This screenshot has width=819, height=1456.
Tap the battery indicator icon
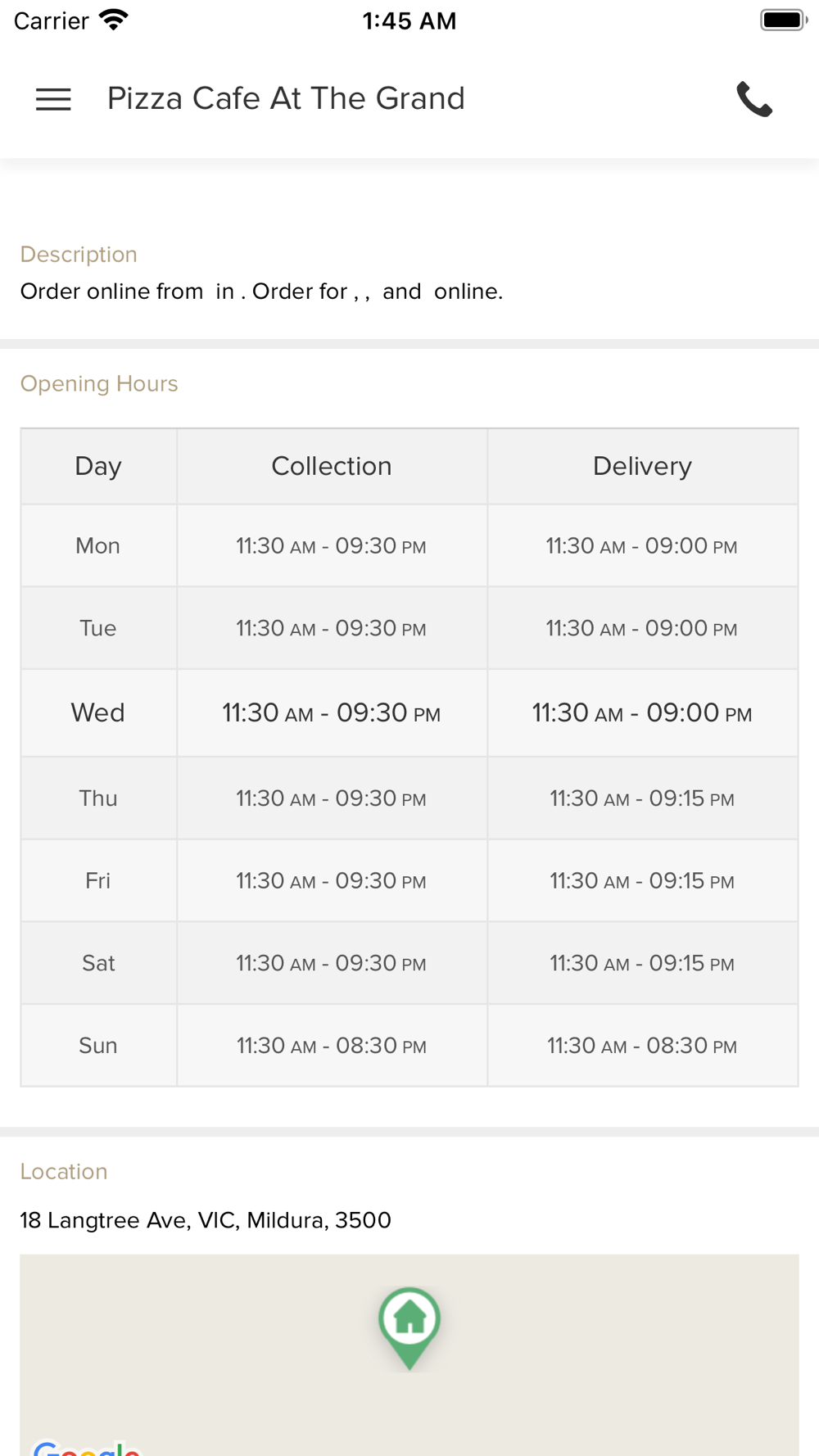[784, 20]
